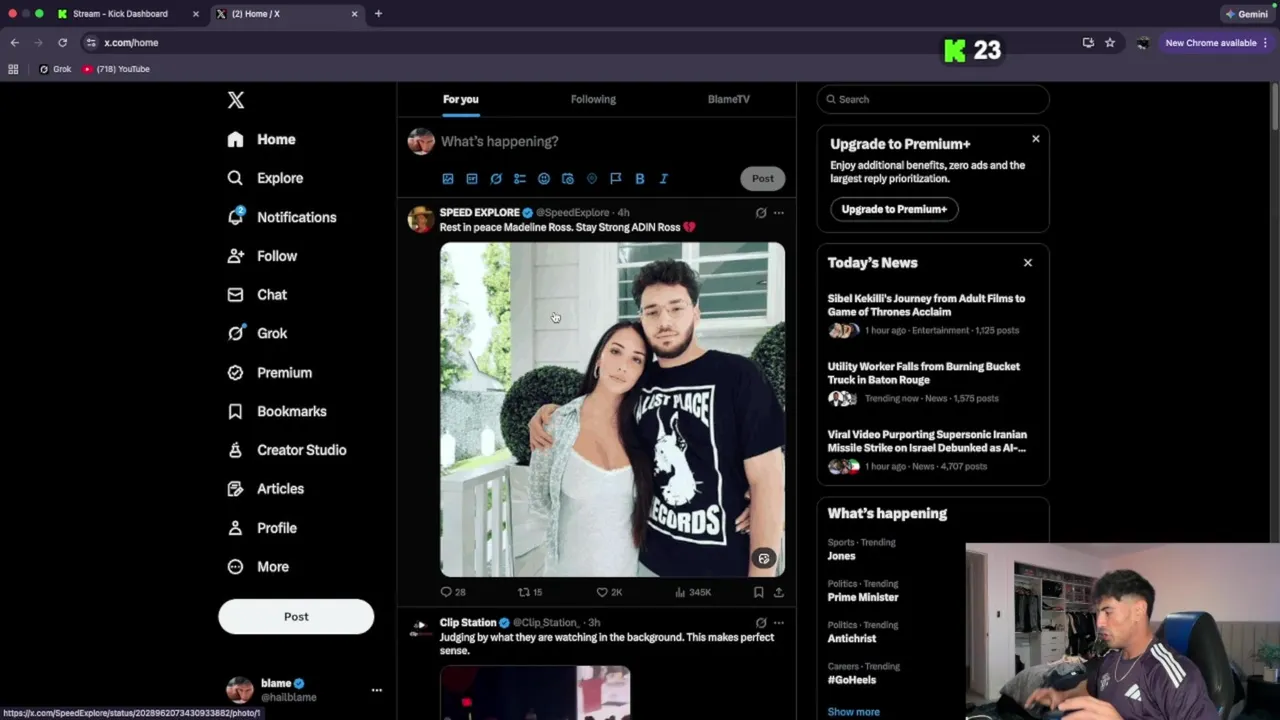
Task: Switch to the BlameTV tab
Action: (728, 99)
